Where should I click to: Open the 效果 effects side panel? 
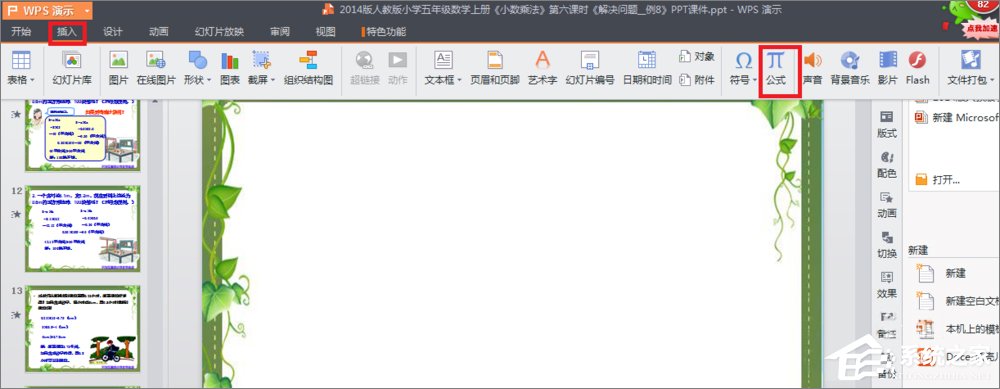coord(887,285)
